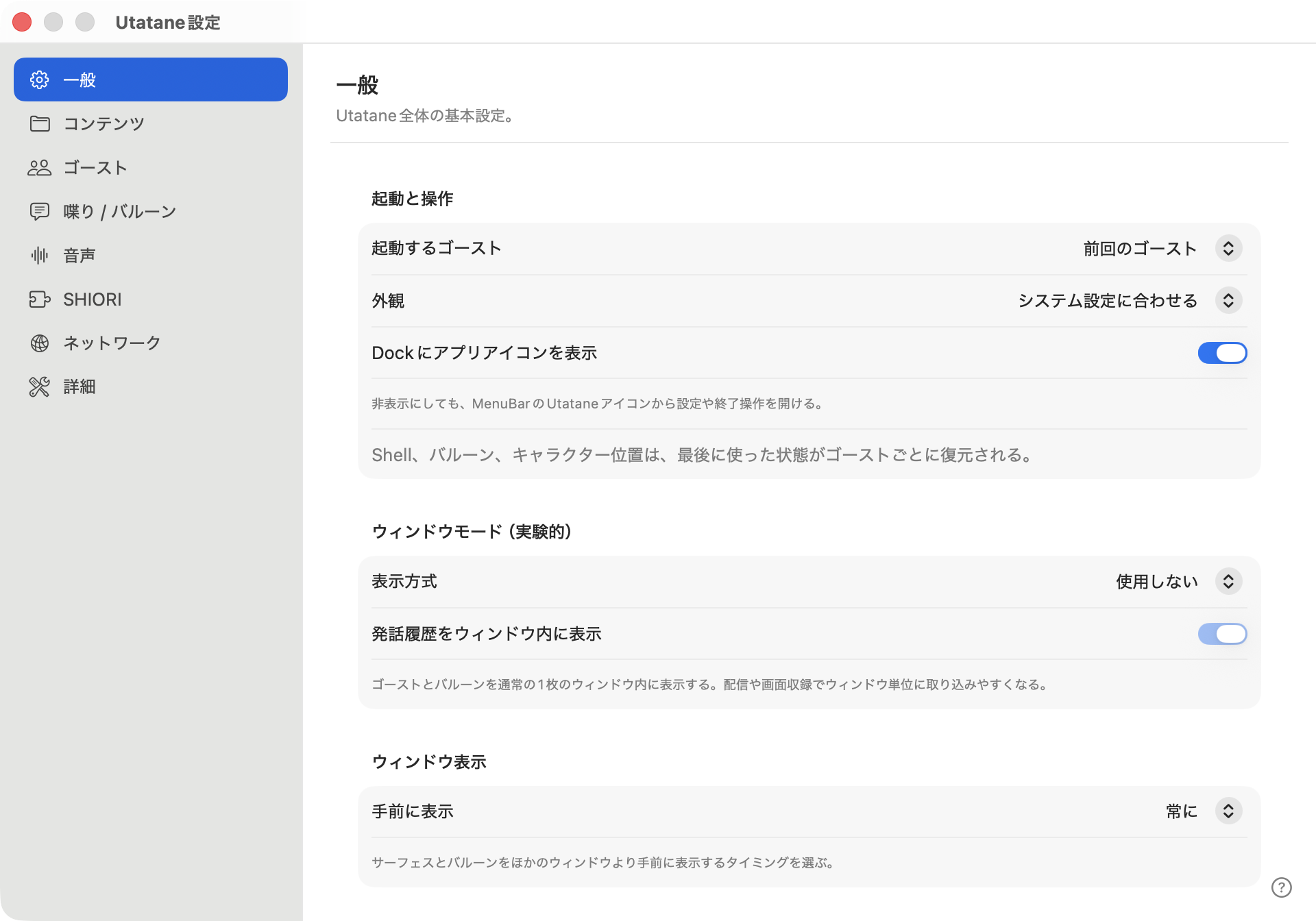The image size is (1316, 921).
Task: Close the Utatane 設定 window with red button
Action: tap(22, 22)
